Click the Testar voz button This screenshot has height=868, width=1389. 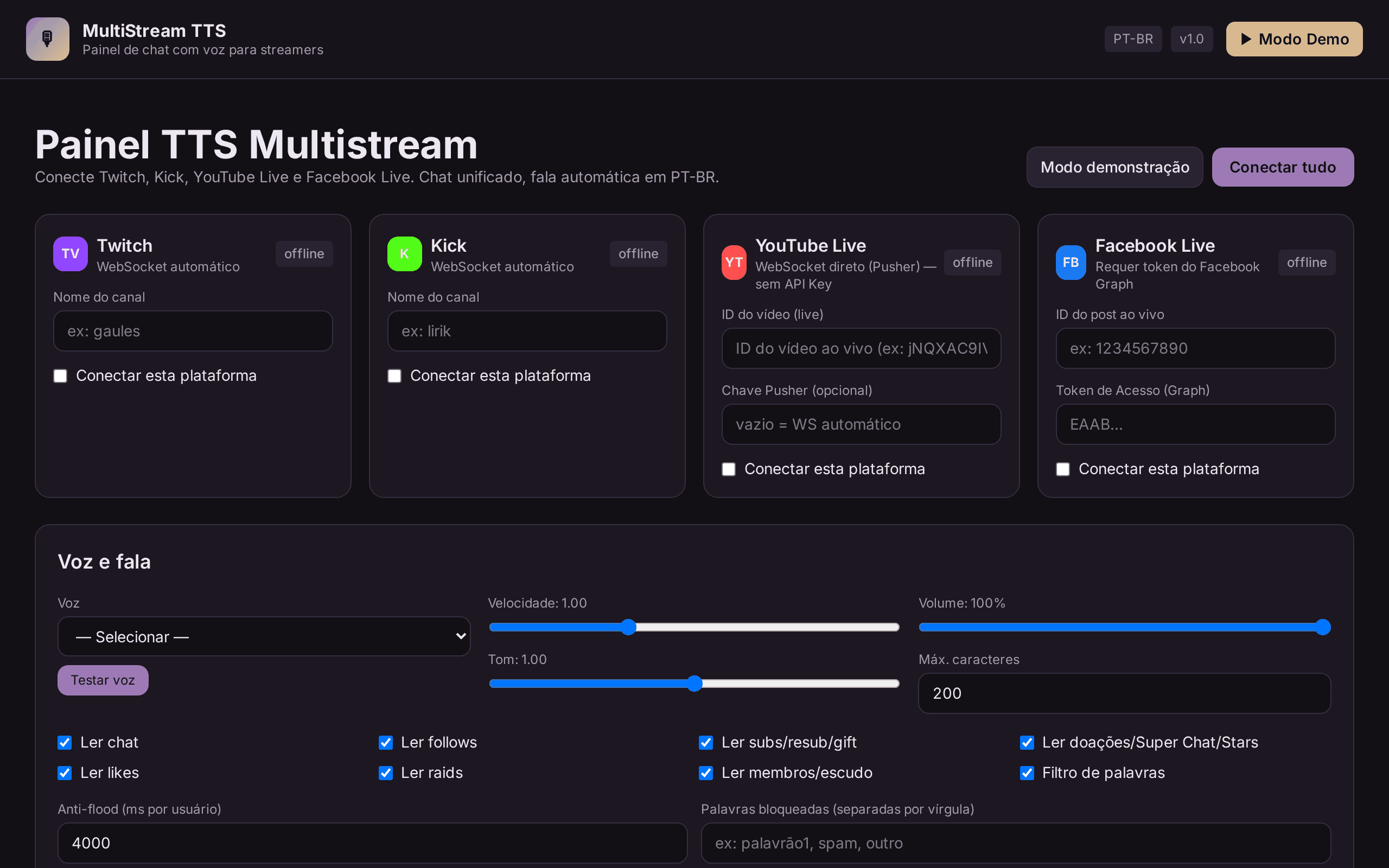(103, 680)
